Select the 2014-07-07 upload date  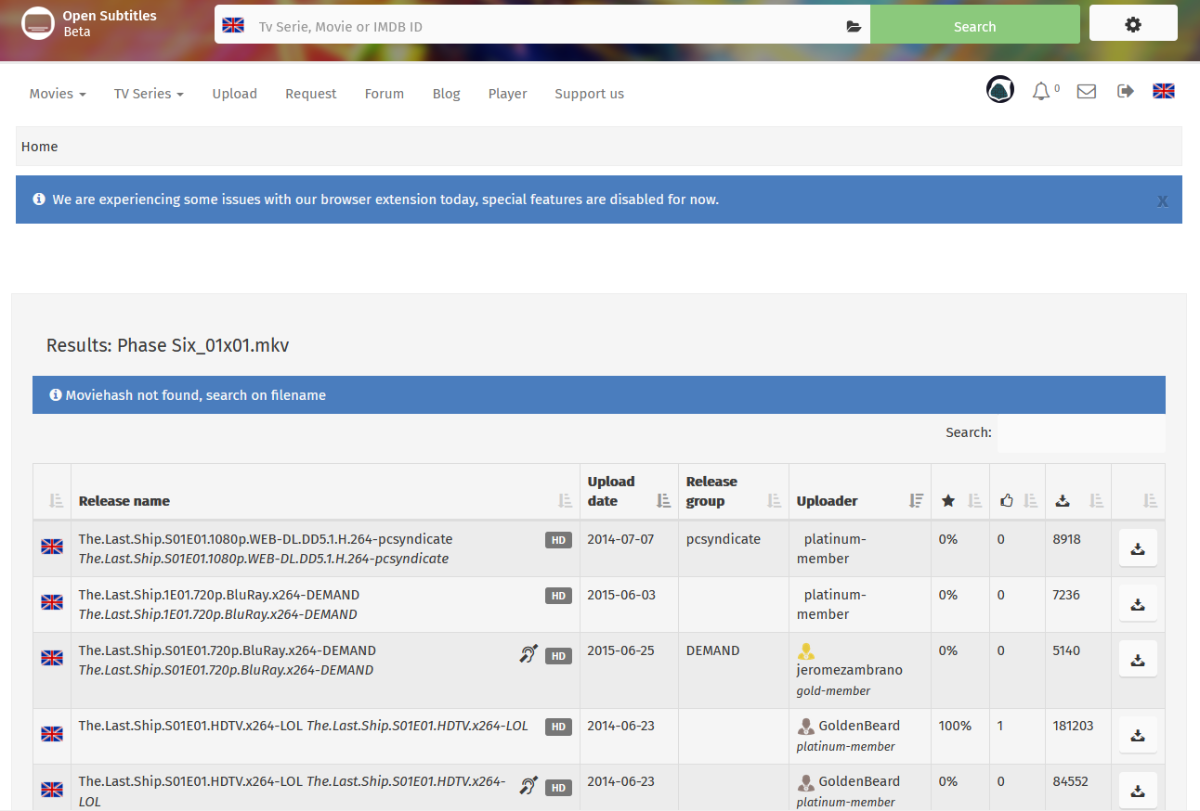[620, 539]
